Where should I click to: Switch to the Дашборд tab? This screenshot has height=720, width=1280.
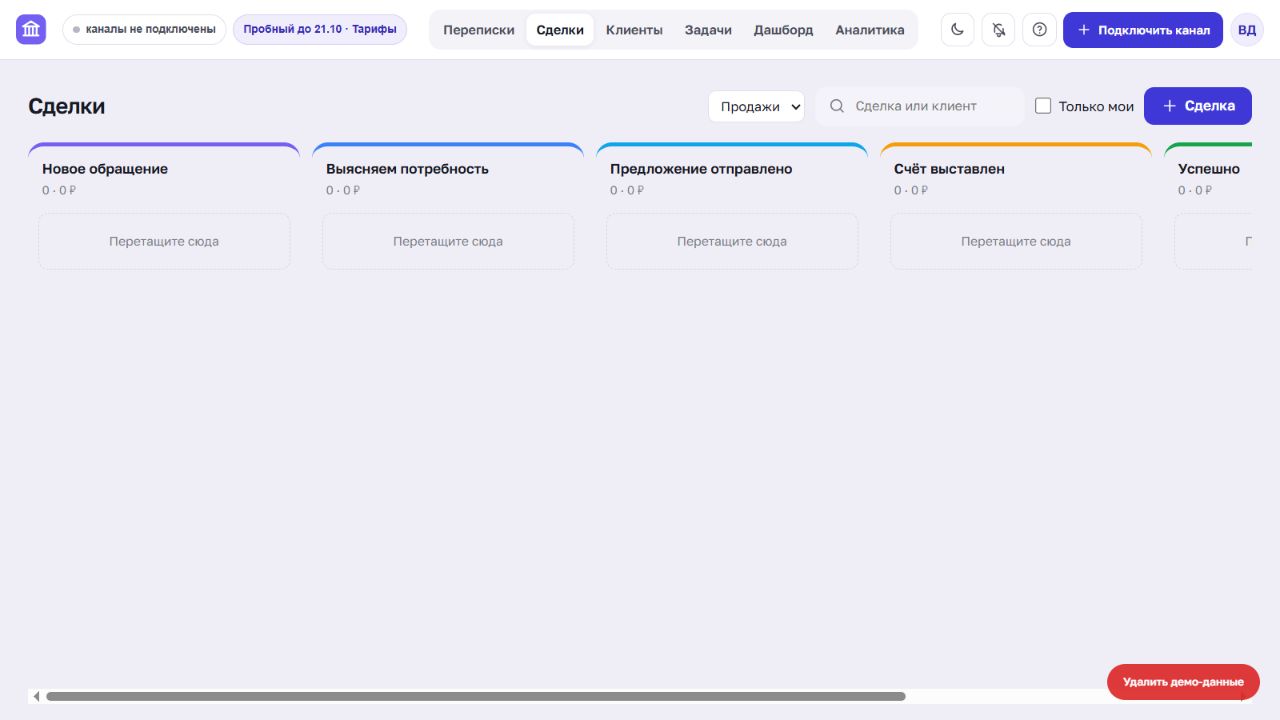tap(783, 30)
